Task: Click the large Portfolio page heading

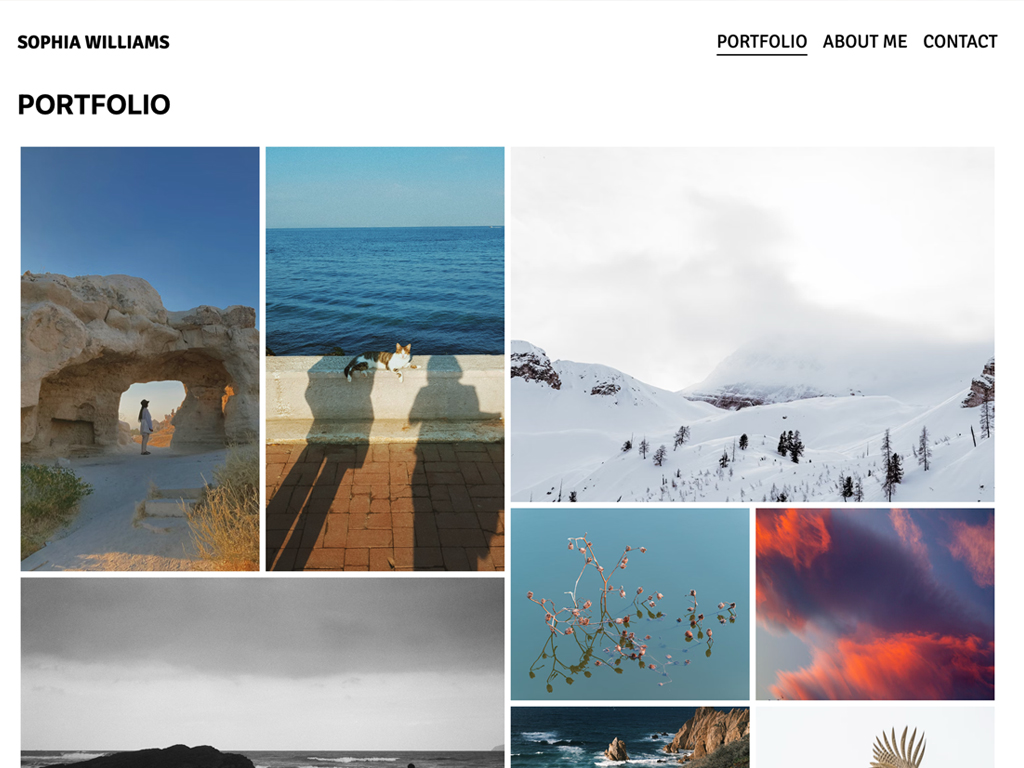Action: 94,104
